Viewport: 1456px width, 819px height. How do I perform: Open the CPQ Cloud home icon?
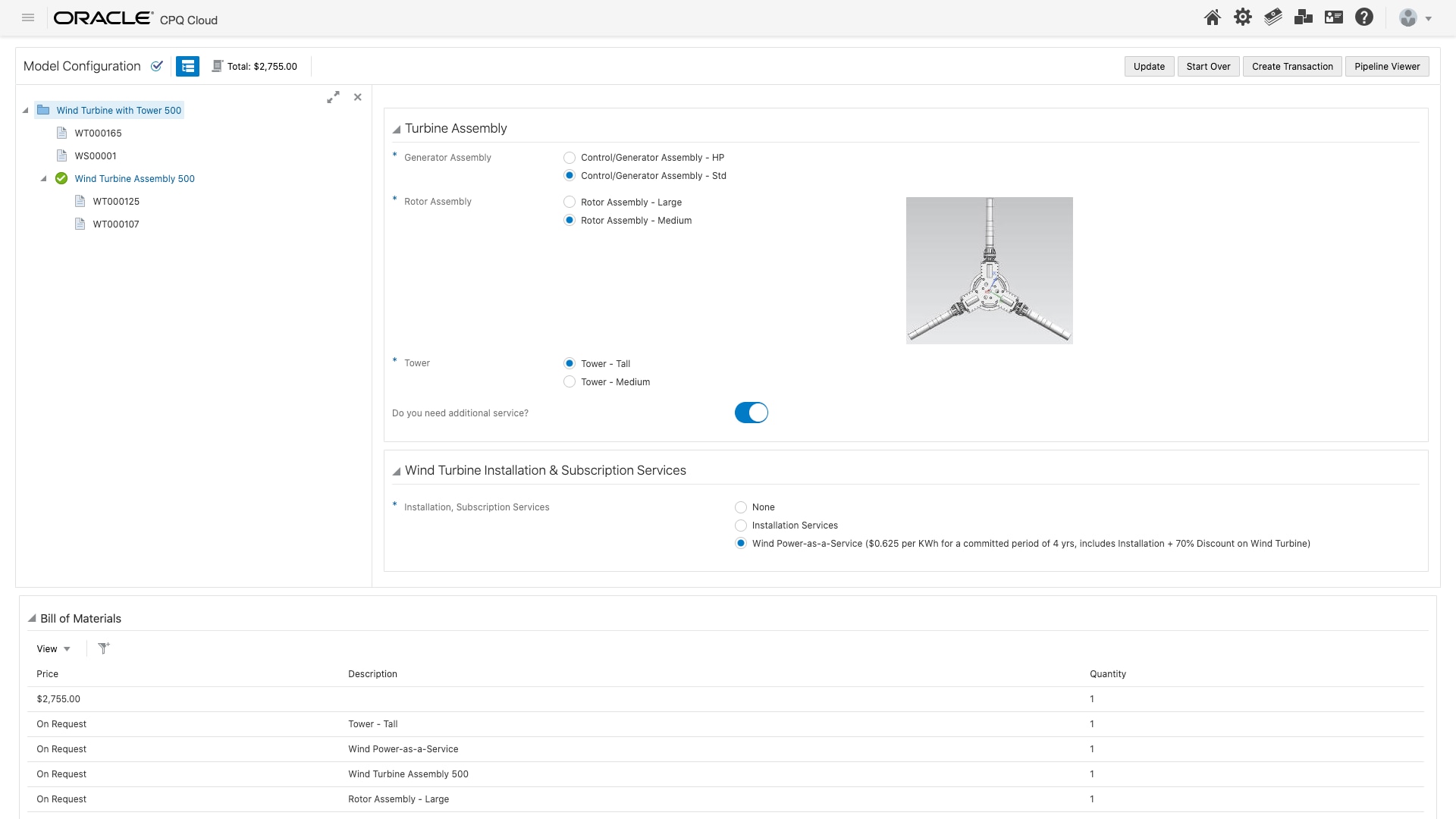coord(1212,17)
